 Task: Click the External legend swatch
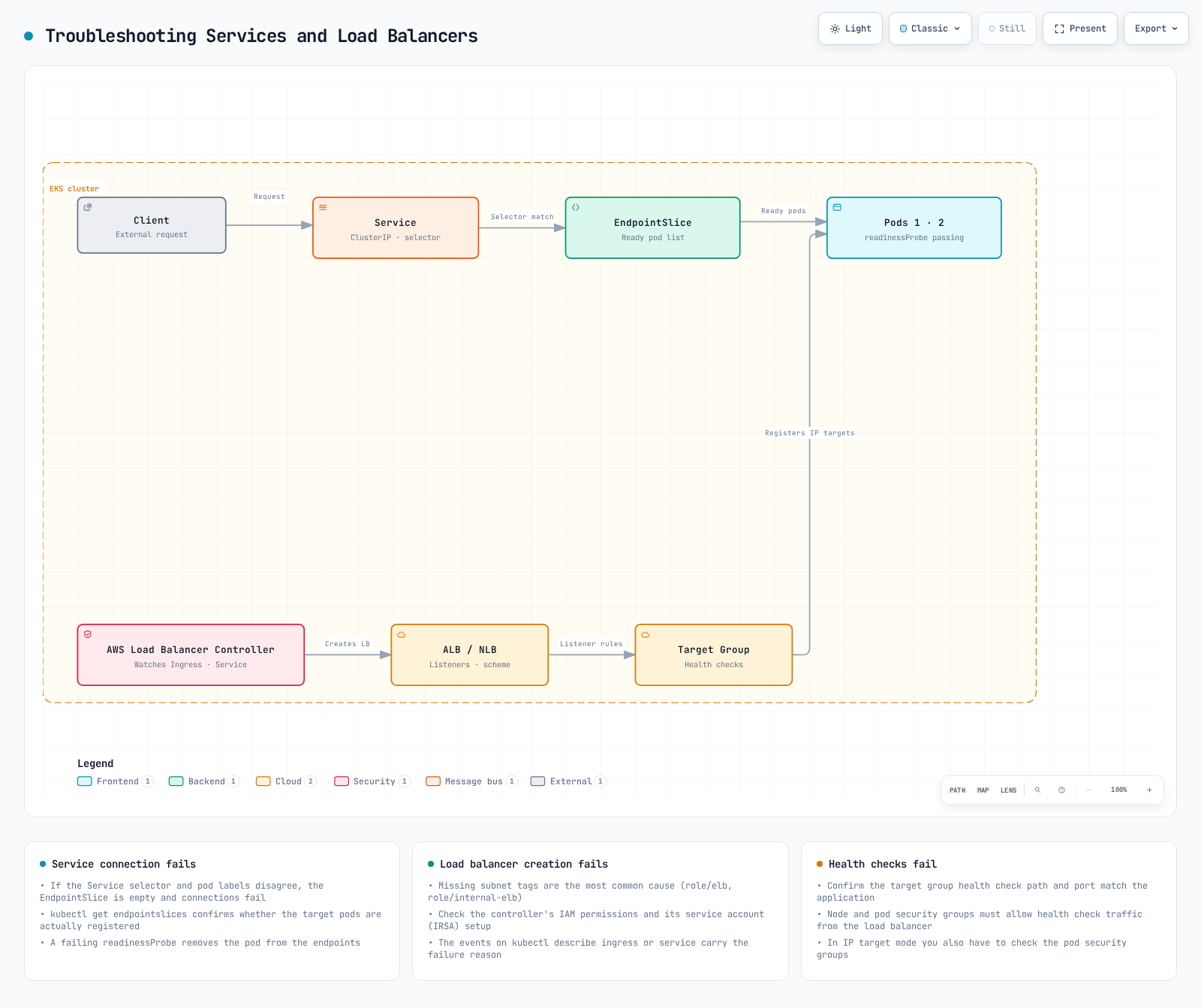coord(538,781)
